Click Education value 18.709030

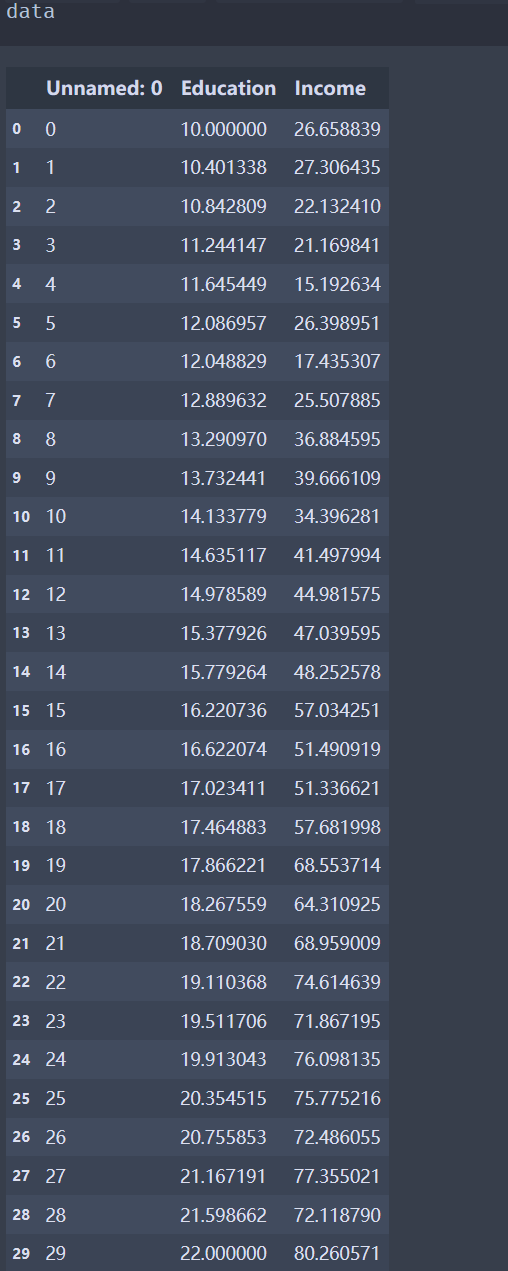pyautogui.click(x=224, y=943)
